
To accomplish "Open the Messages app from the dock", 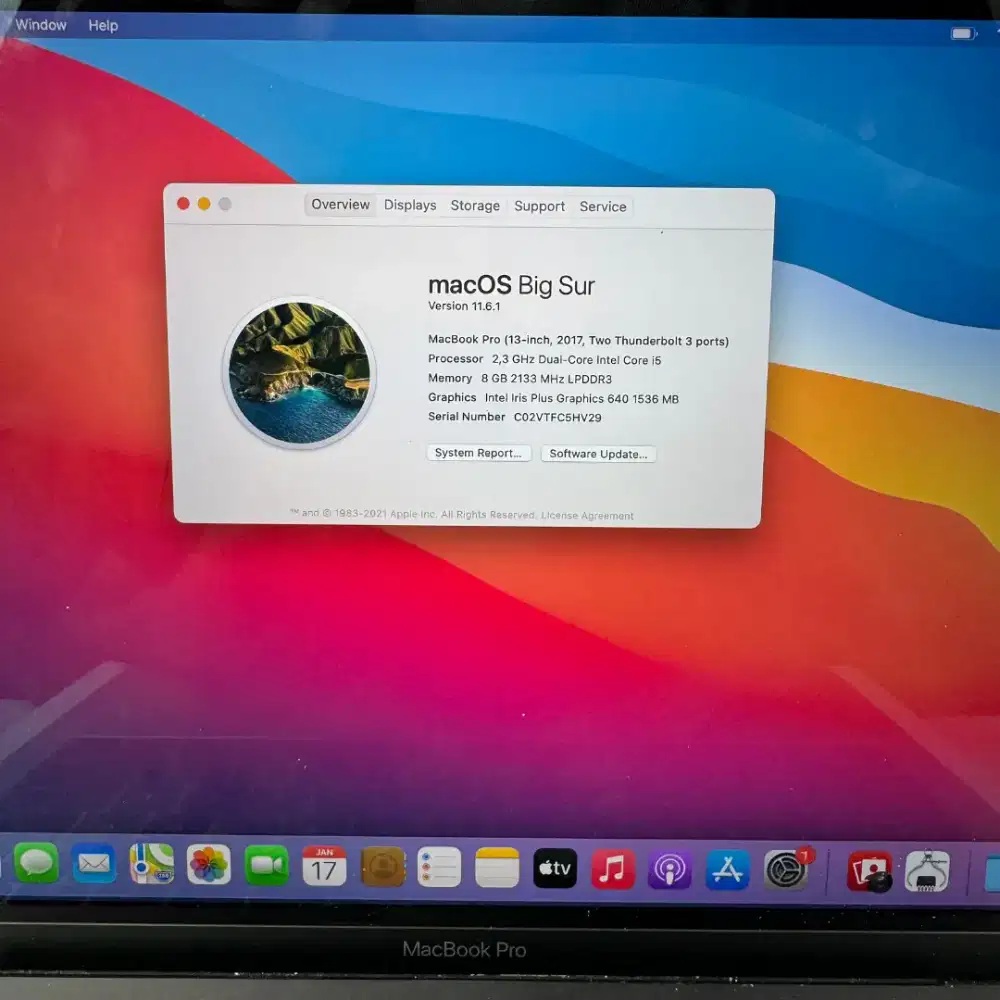I will click(x=37, y=866).
